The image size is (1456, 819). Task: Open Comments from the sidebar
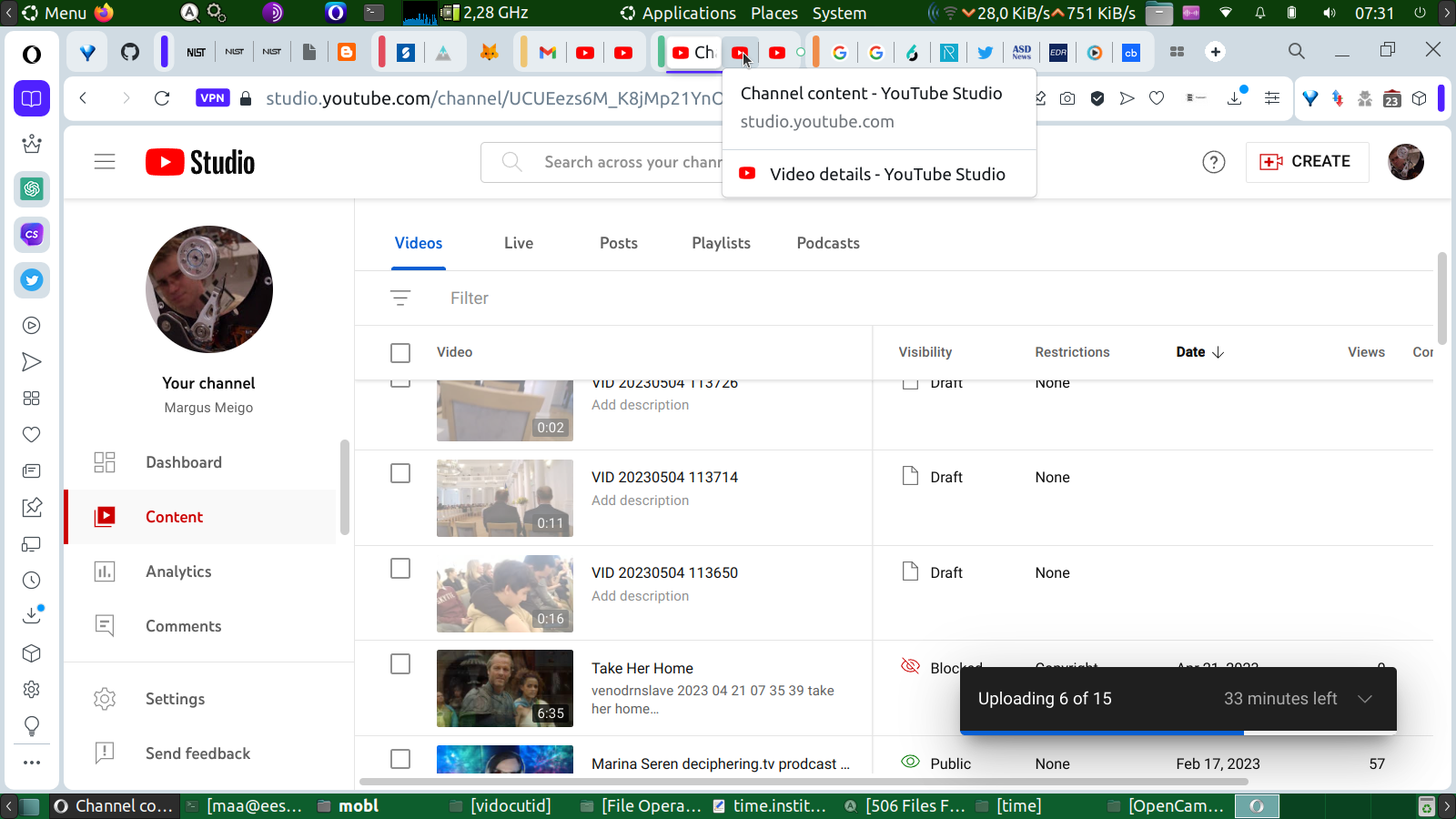pos(183,626)
